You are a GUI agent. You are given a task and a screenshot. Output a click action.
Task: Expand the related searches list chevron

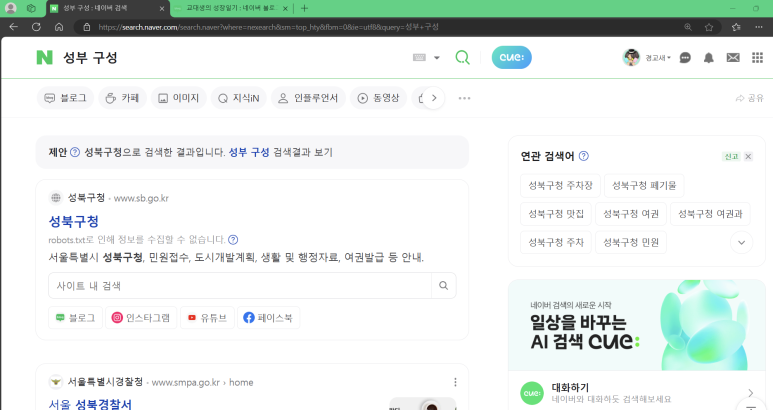(741, 242)
